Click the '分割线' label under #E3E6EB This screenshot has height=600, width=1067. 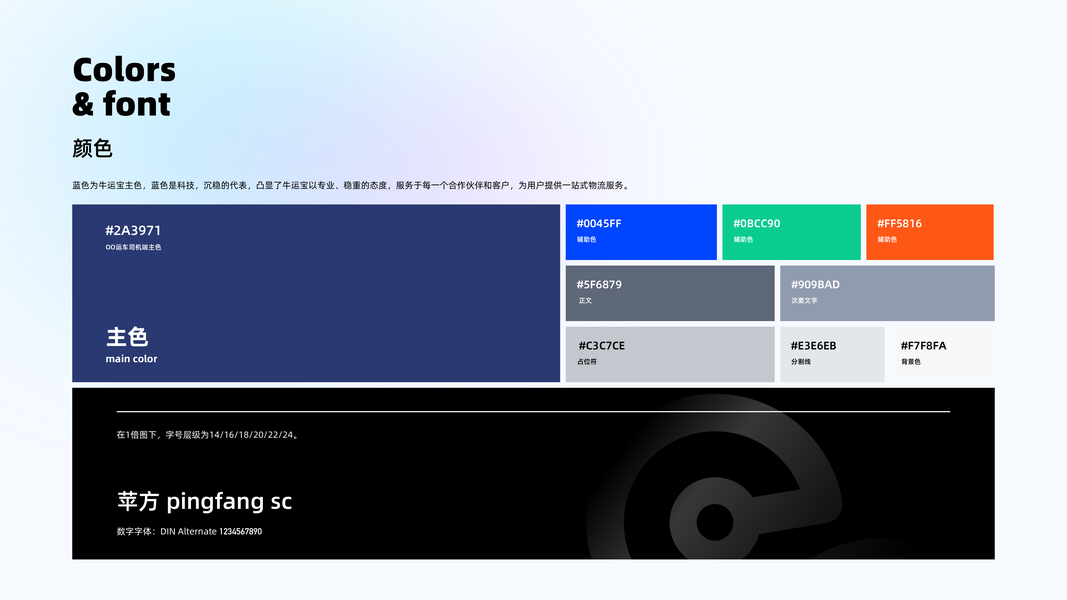[x=801, y=362]
